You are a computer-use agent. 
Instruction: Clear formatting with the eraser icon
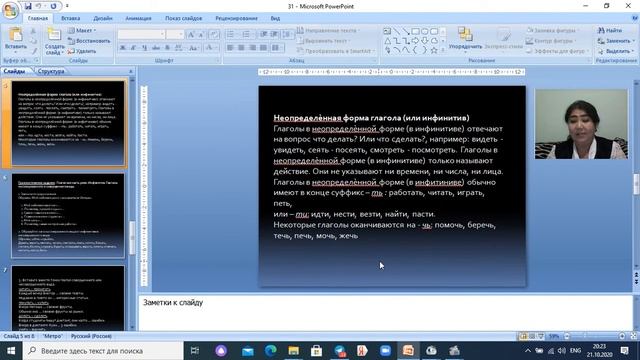(x=213, y=35)
